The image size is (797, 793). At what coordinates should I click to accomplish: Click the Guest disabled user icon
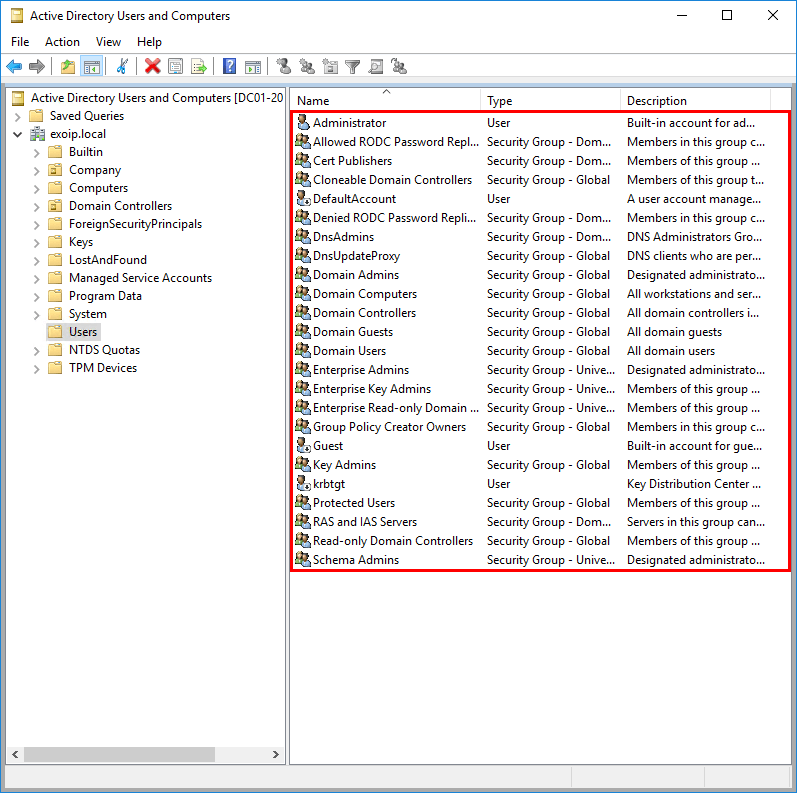(x=303, y=445)
